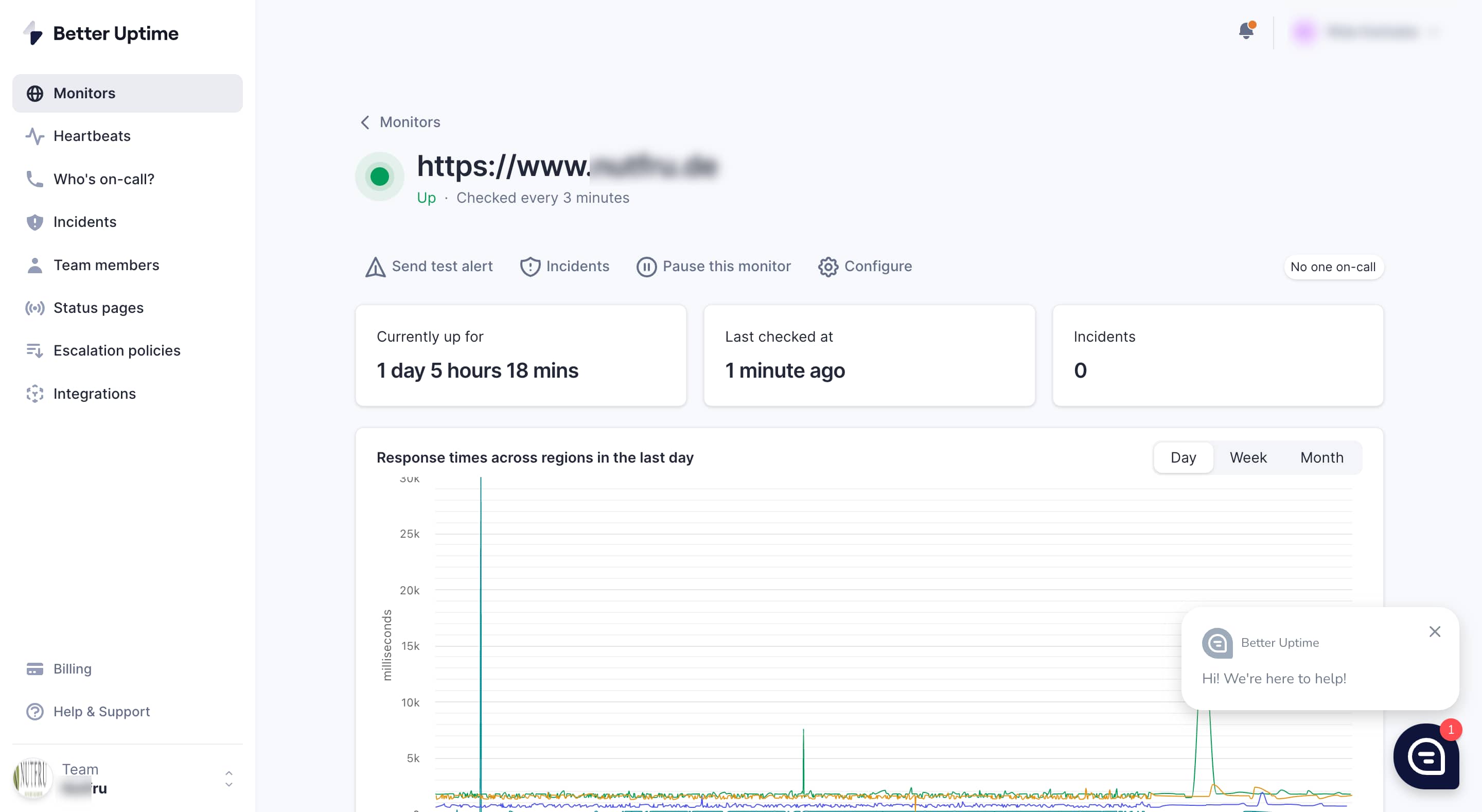1482x812 pixels.
Task: Click the response times chart title
Action: [x=535, y=457]
